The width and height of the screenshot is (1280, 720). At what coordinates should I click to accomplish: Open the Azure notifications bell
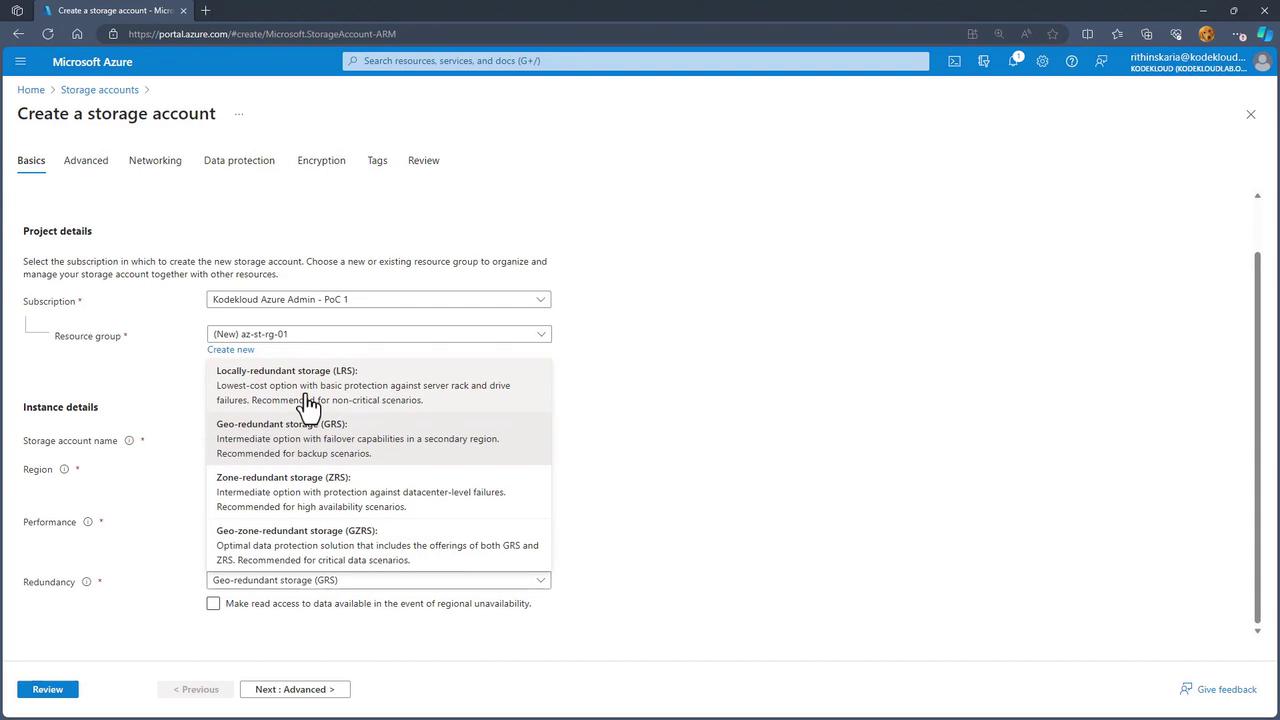pyautogui.click(x=1013, y=61)
